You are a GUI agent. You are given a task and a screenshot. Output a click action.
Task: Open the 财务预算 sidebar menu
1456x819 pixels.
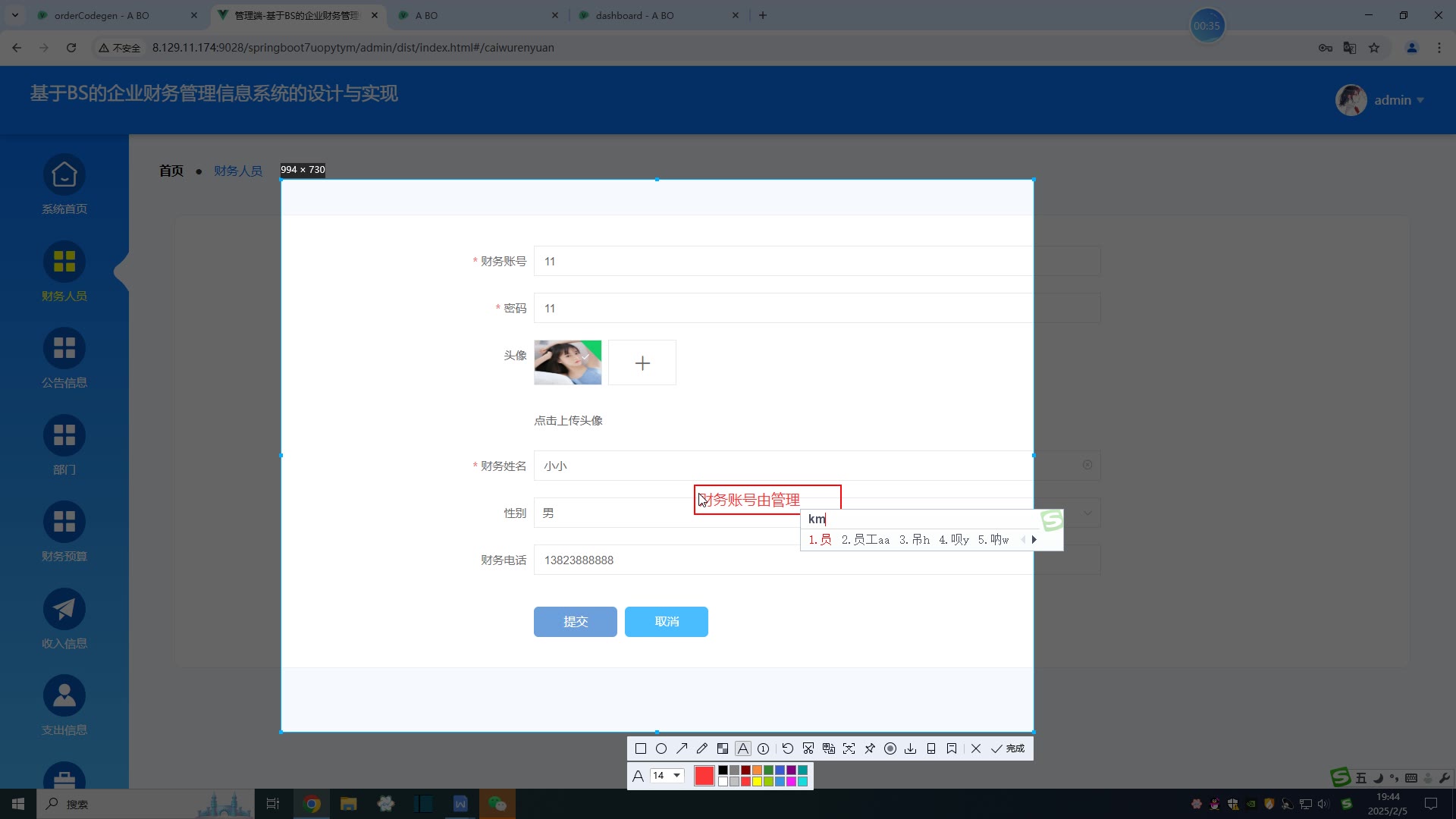[64, 532]
